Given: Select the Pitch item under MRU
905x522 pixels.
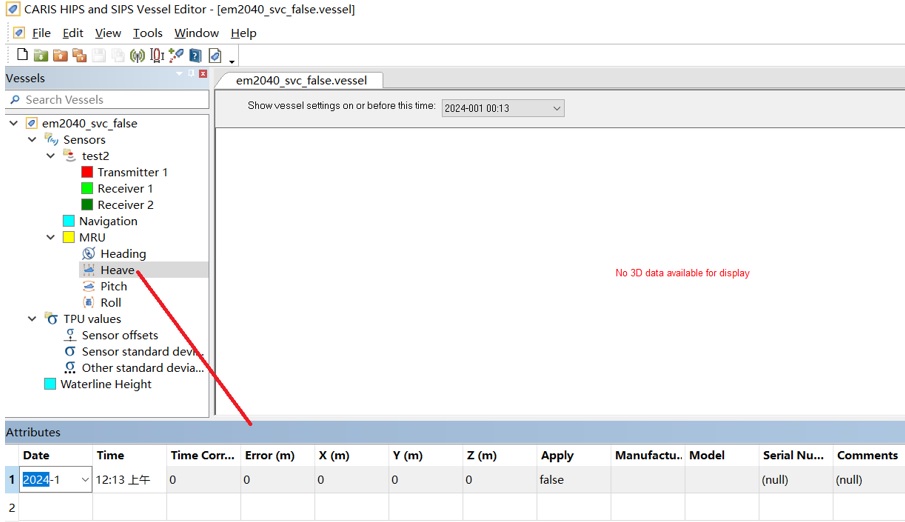Looking at the screenshot, I should [114, 286].
